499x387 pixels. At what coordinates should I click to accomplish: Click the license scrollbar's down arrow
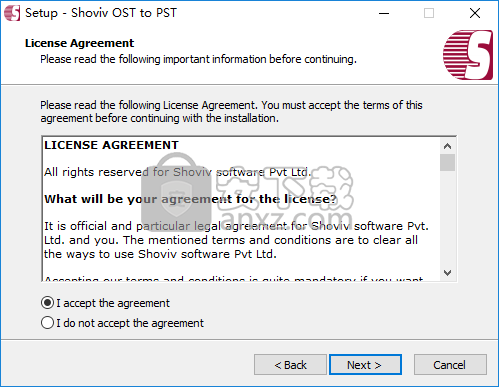pyautogui.click(x=447, y=273)
